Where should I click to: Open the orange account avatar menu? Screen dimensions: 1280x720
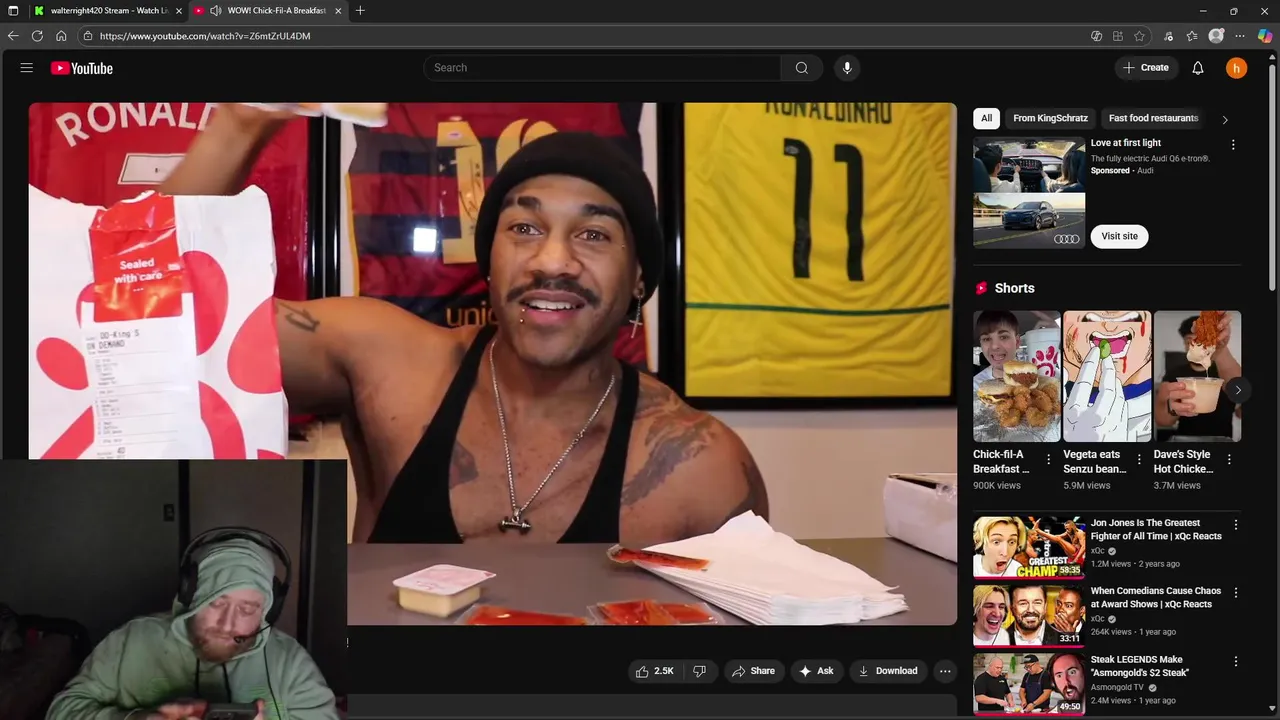point(1237,68)
